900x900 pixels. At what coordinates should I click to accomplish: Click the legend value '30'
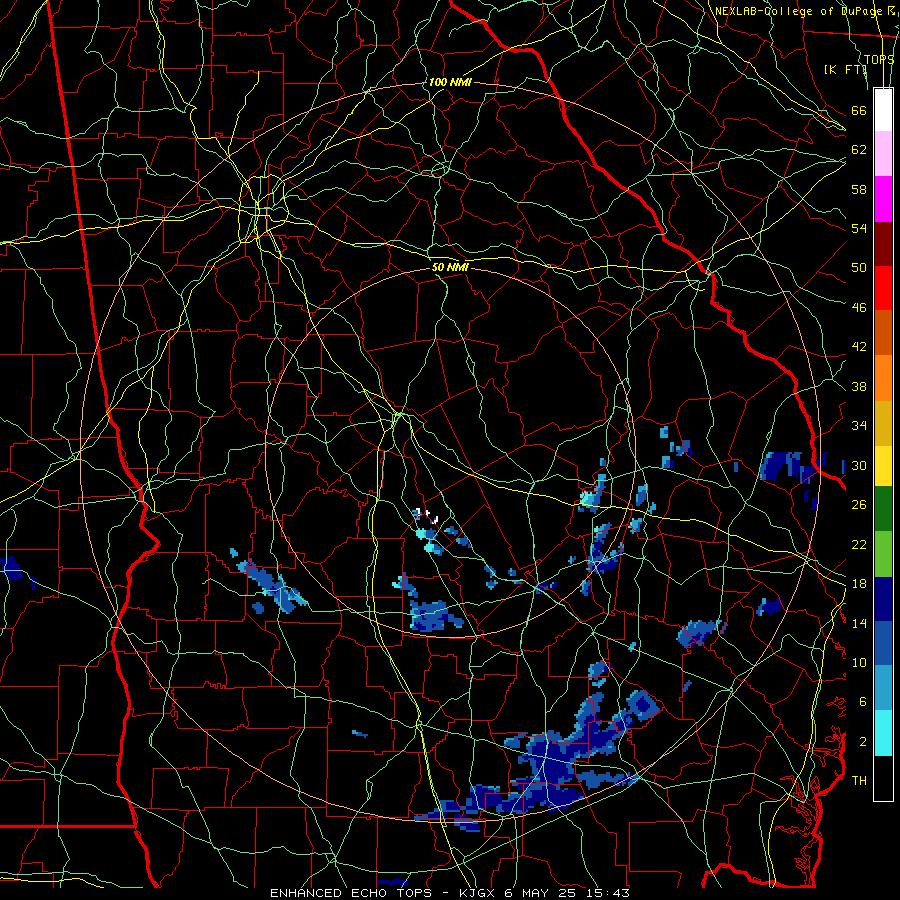(x=859, y=465)
